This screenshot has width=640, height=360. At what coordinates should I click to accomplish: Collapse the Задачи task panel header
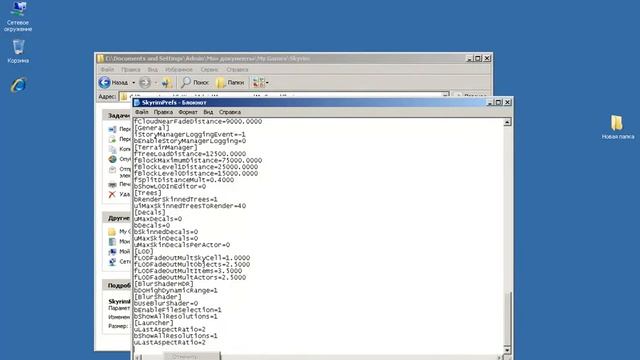pos(117,116)
